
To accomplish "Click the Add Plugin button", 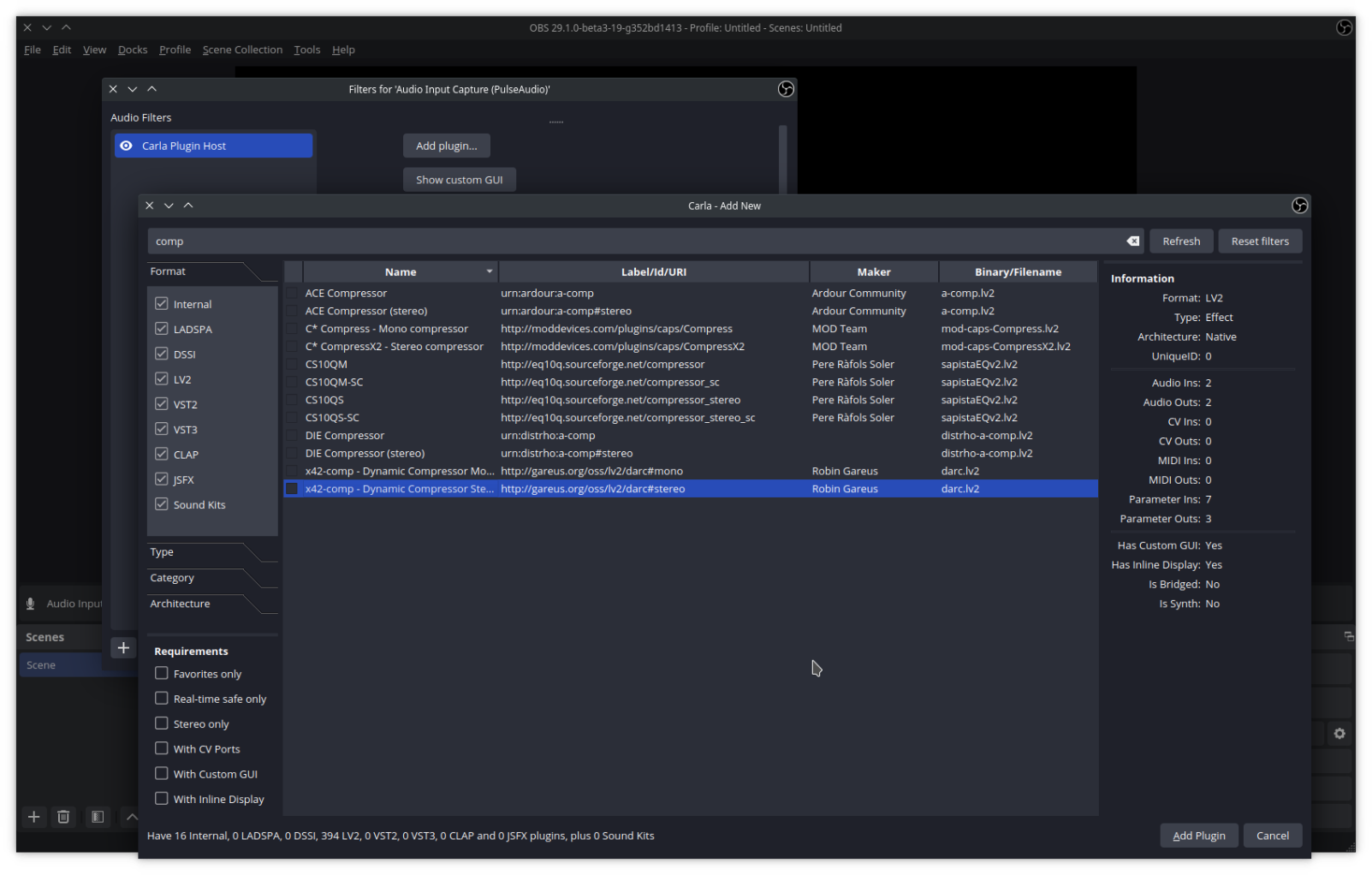I will click(x=1199, y=836).
